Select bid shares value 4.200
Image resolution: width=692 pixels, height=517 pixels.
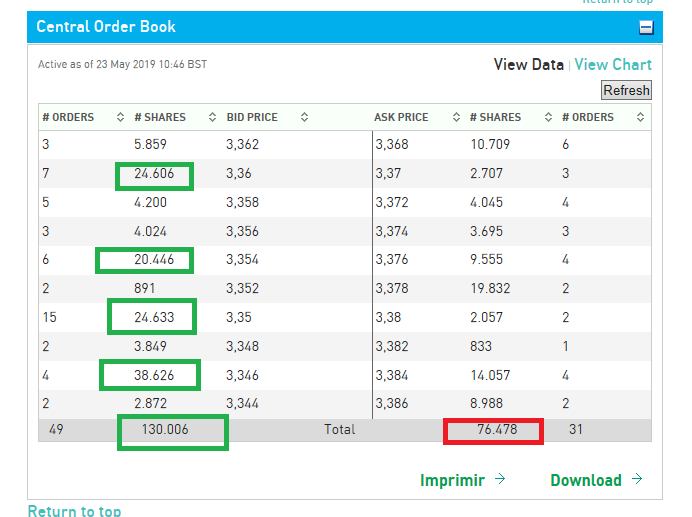click(x=150, y=202)
